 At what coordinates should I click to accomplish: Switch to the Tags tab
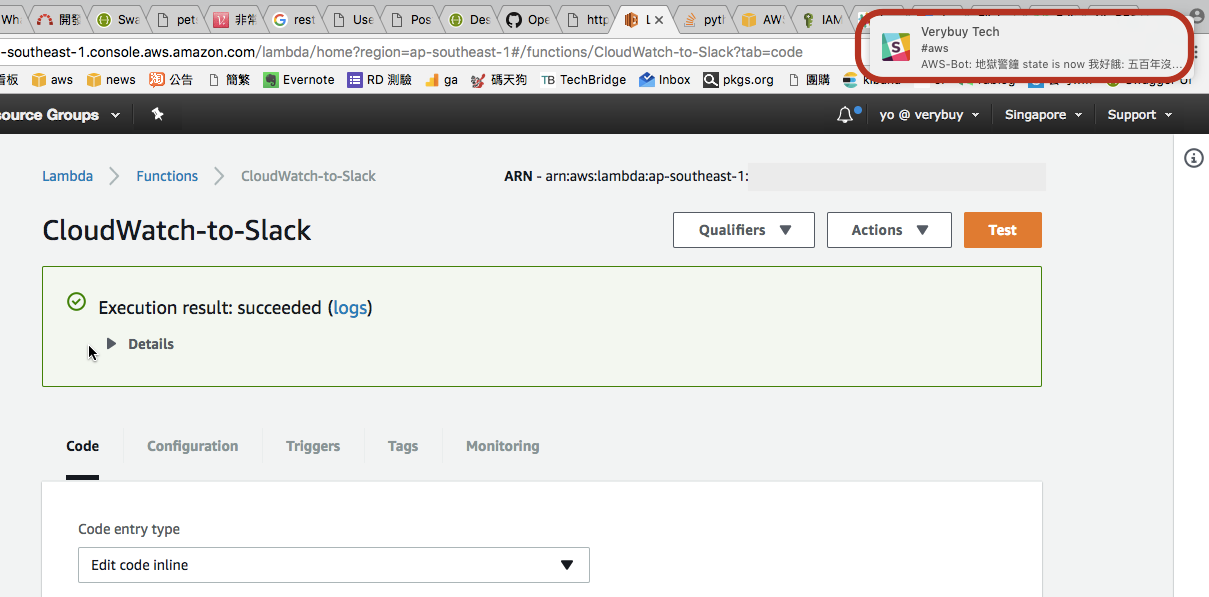click(403, 446)
